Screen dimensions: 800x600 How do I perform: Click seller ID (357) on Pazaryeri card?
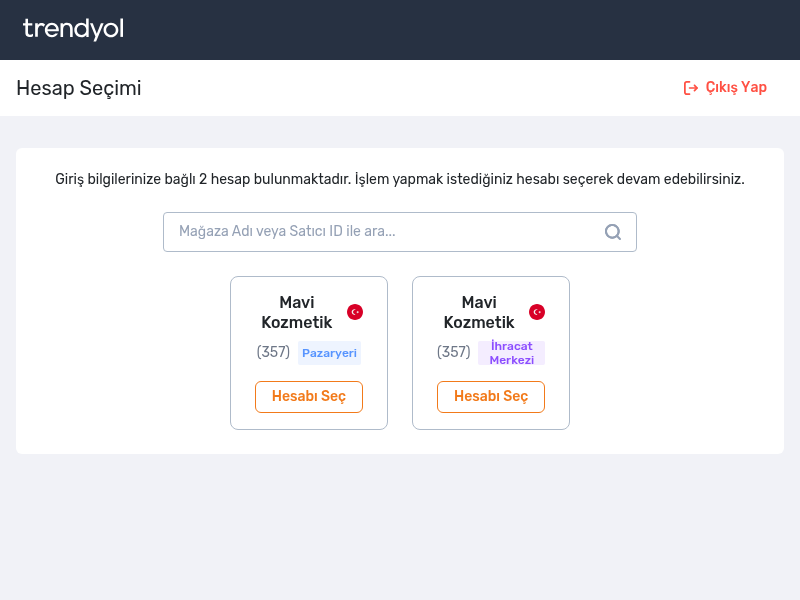point(273,352)
